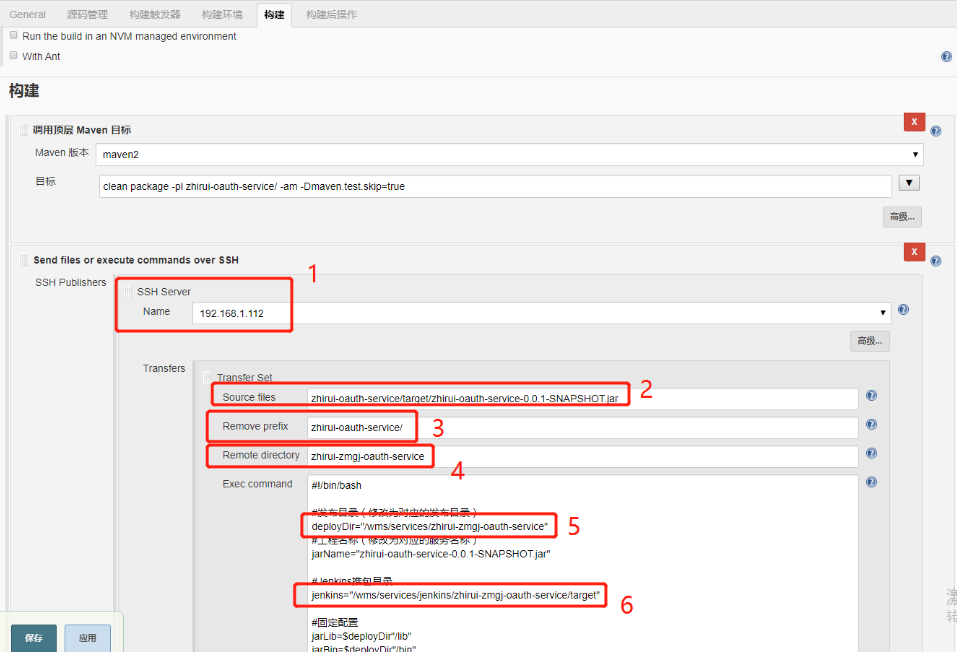Open help for the Remote directory field
This screenshot has width=957, height=655.
pos(870,453)
